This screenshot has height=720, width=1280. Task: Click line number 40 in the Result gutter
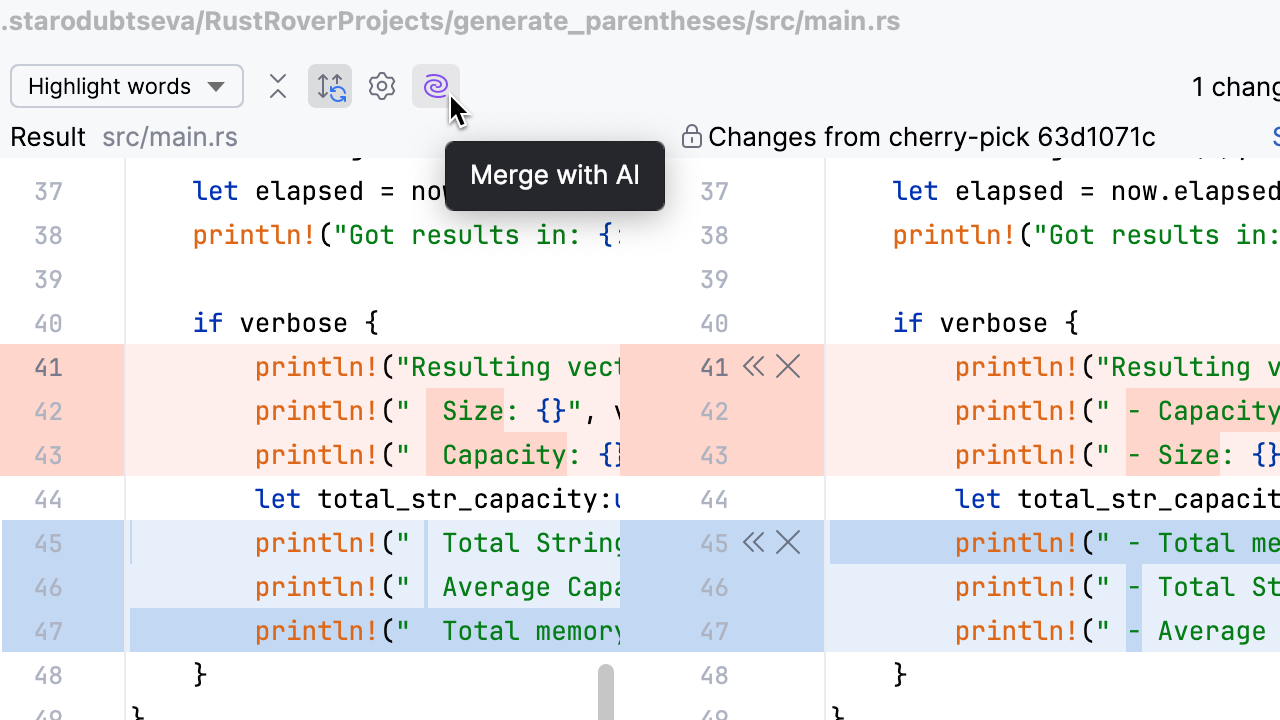(x=48, y=323)
